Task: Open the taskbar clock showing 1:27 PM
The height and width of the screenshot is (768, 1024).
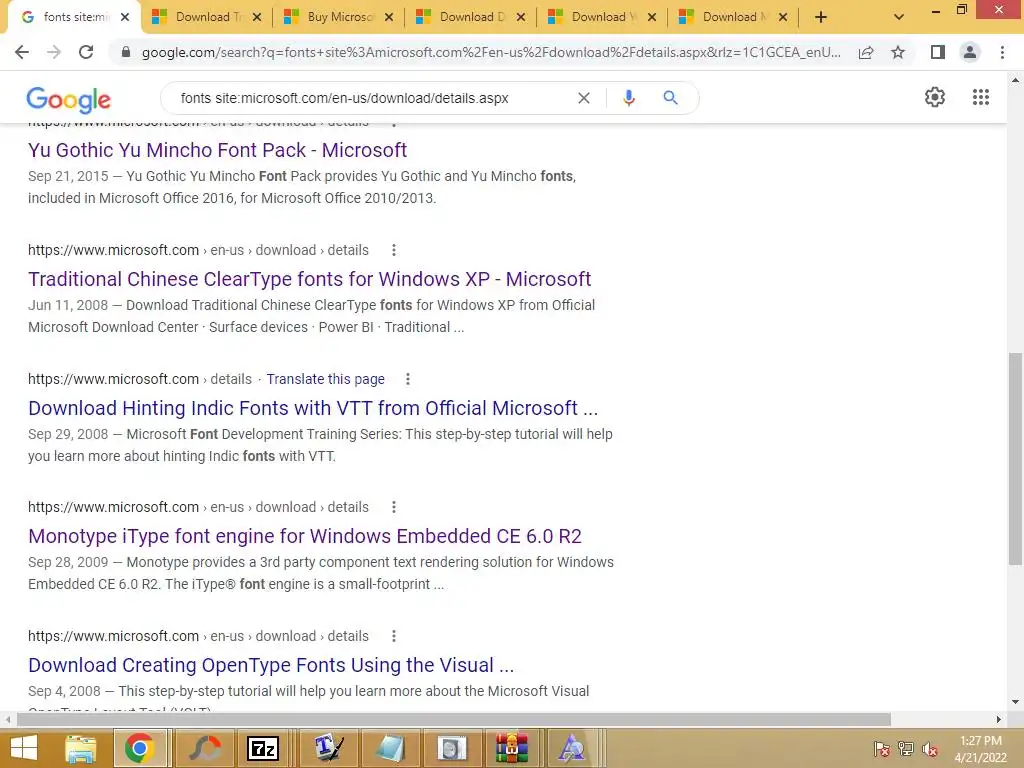Action: tap(980, 749)
